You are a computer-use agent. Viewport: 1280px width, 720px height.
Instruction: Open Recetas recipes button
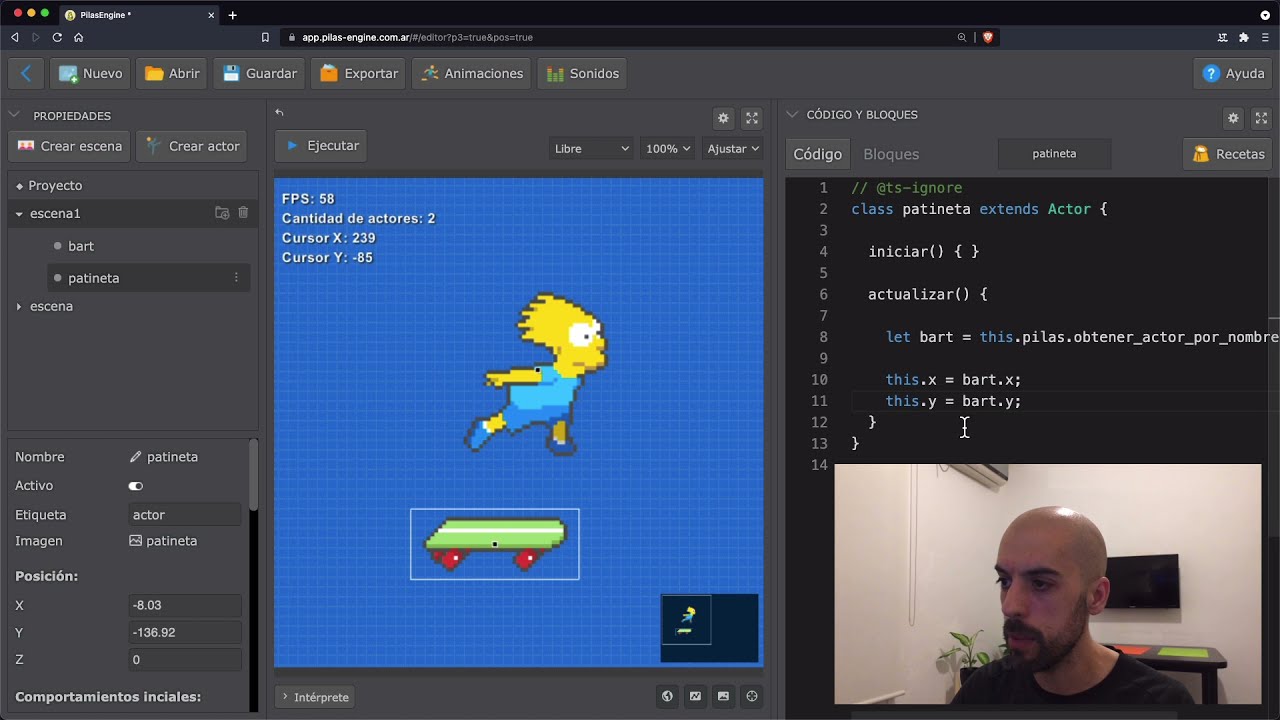(x=1228, y=154)
